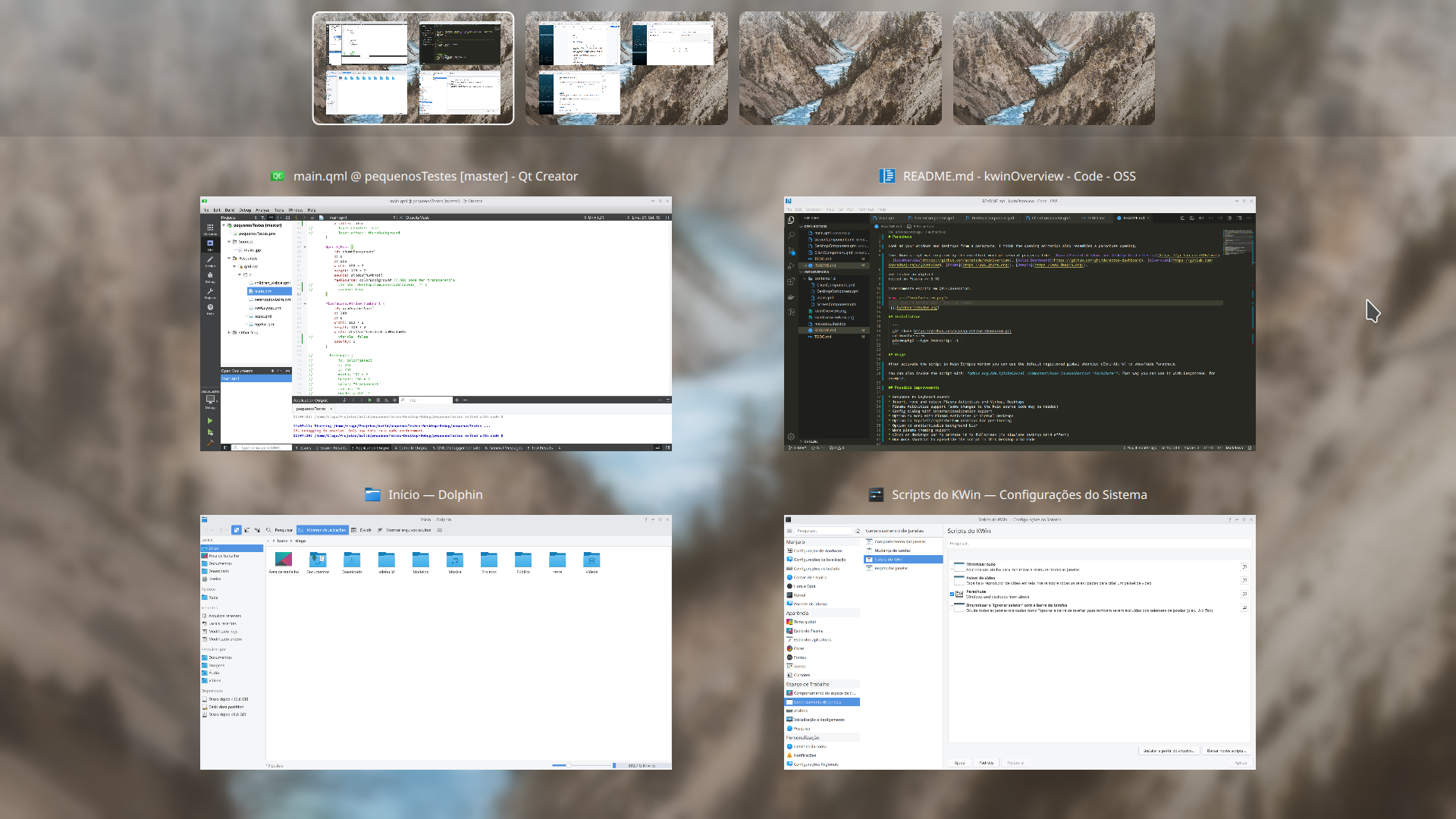Click the Code - OSS icon beside README.md title
This screenshot has height=819, width=1456.
pos(886,176)
